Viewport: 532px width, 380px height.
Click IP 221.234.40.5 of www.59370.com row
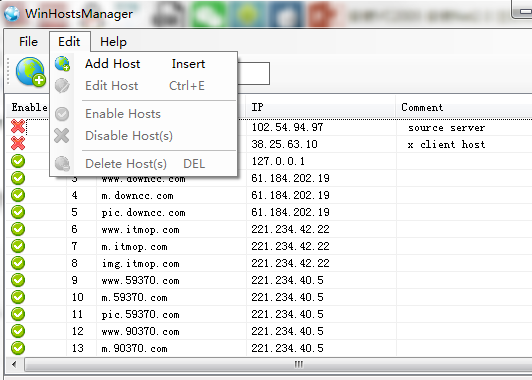click(x=287, y=280)
